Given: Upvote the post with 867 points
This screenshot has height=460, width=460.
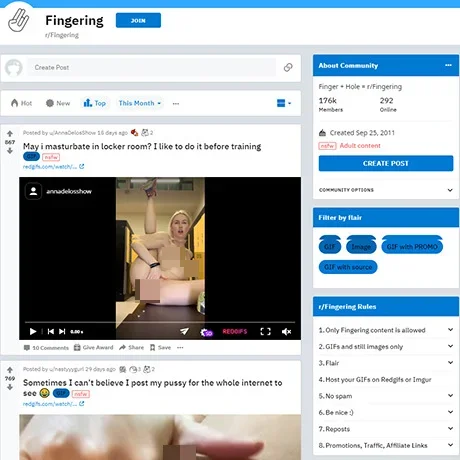Looking at the screenshot, I should (x=10, y=134).
